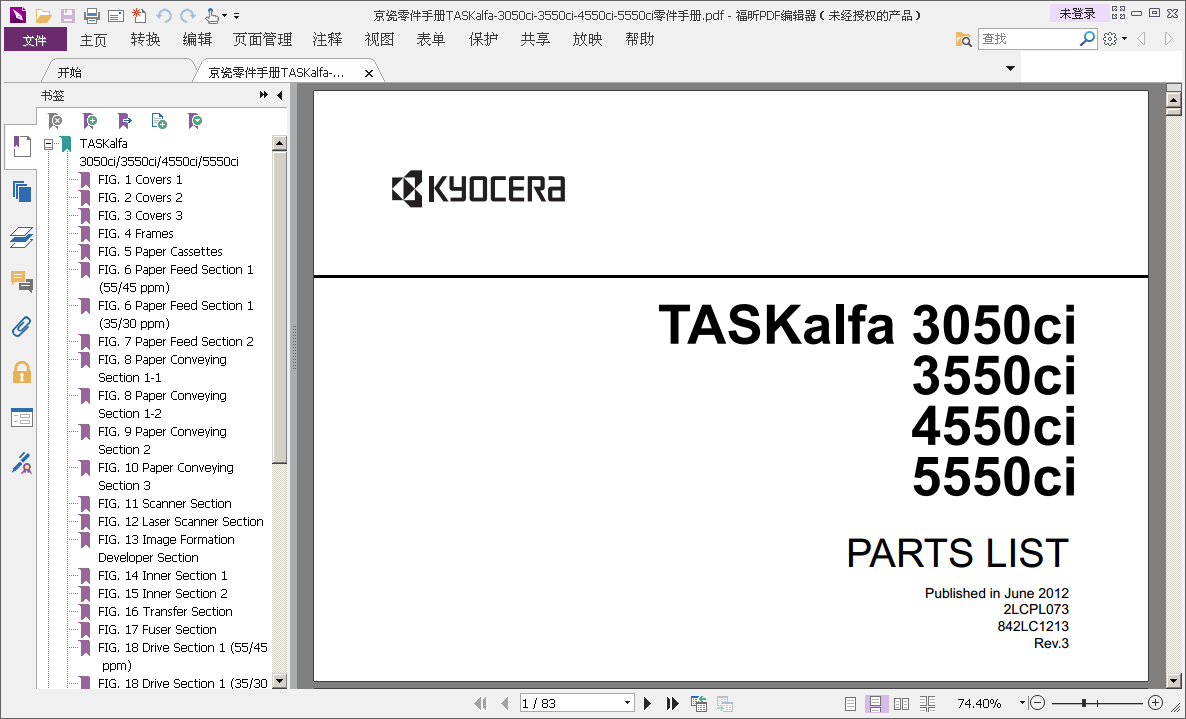The width and height of the screenshot is (1186, 719).
Task: Click the bookmark panel vertical scrollbar thumb
Action: pyautogui.click(x=279, y=306)
